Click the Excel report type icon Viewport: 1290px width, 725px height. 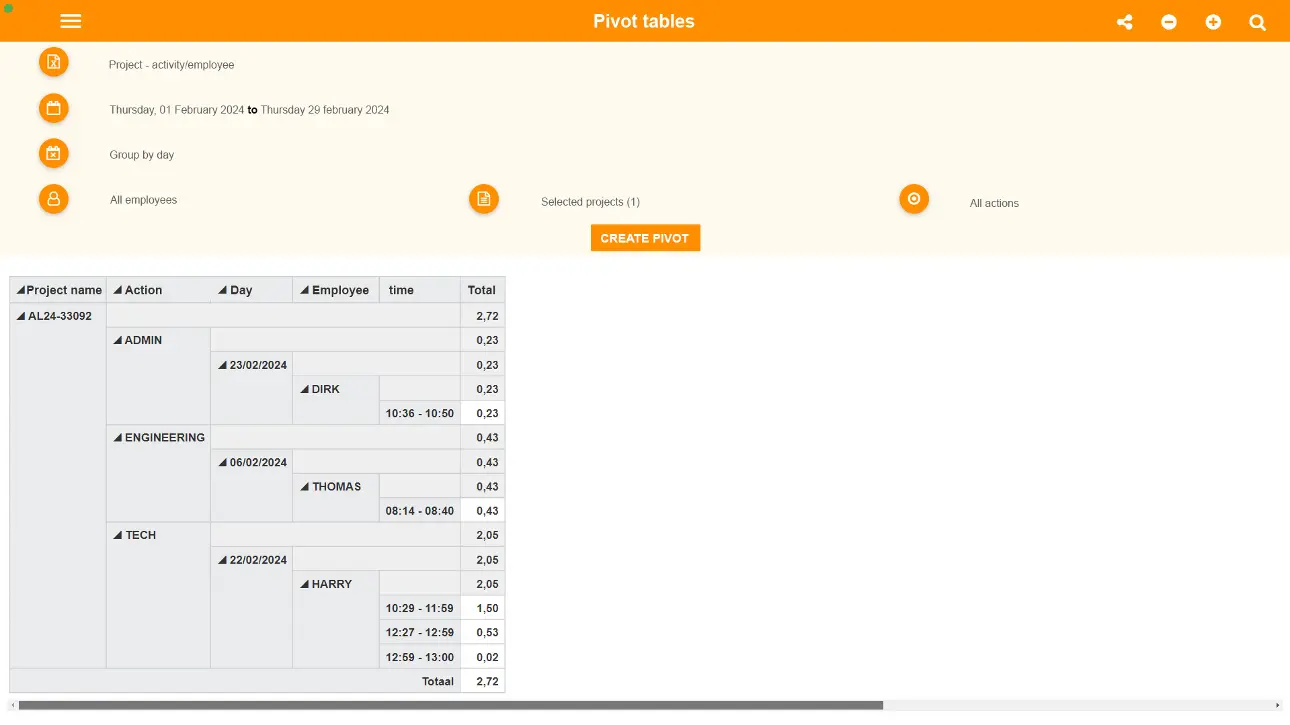[54, 62]
